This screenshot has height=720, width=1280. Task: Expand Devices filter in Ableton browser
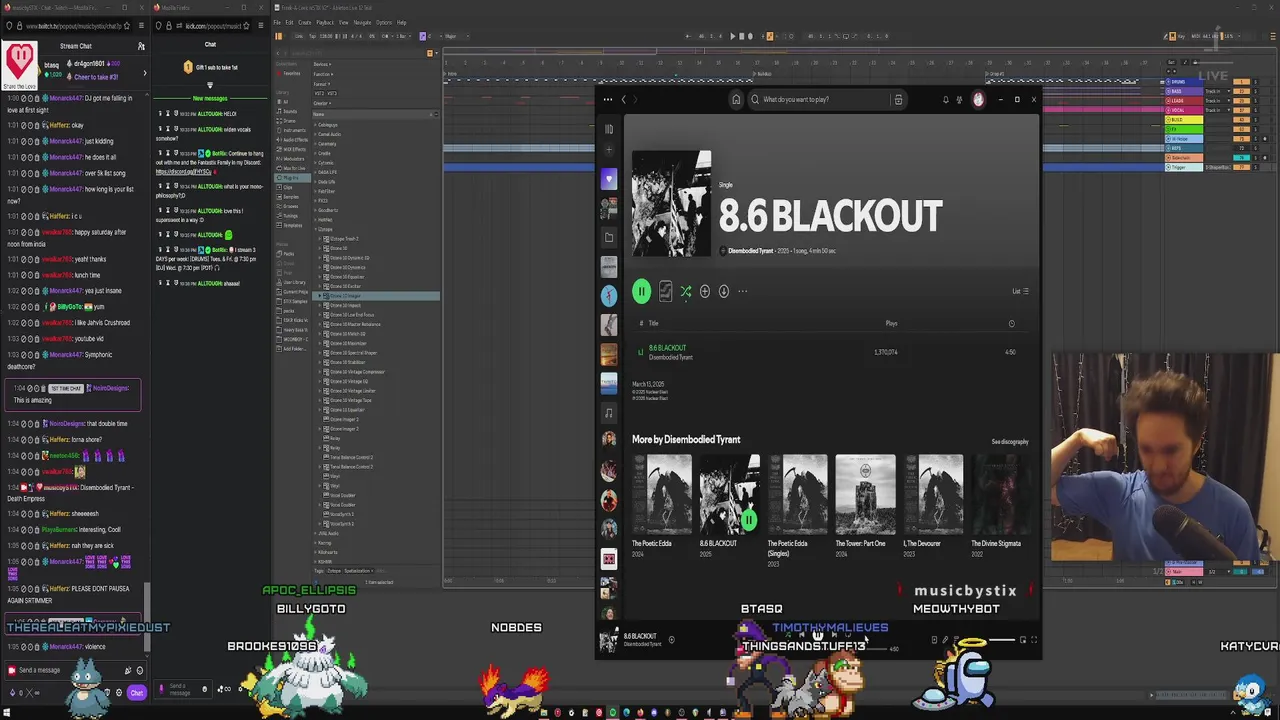point(322,64)
